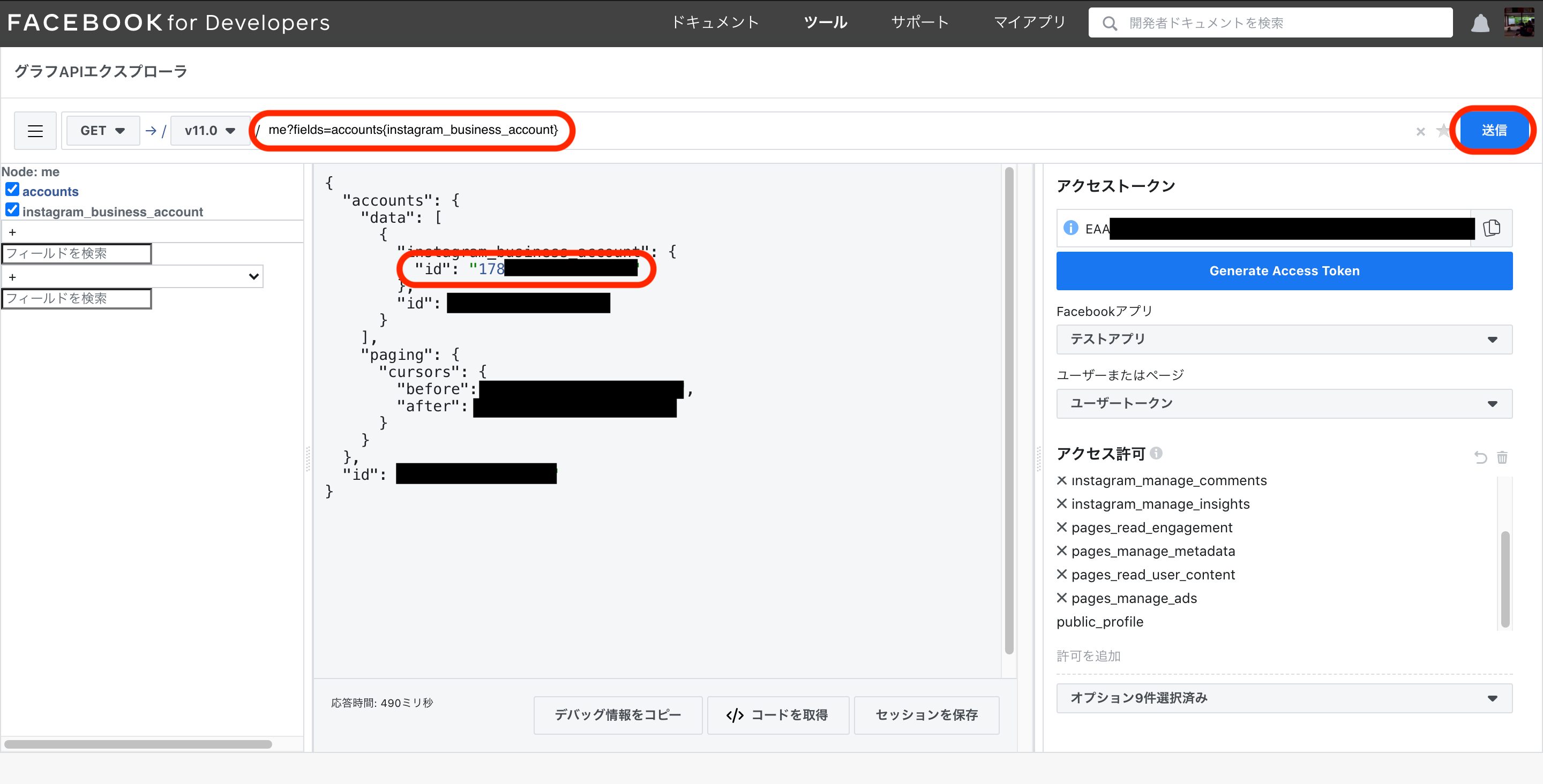Remove the pages_read_user_content permission
Viewport: 1543px width, 784px height.
tap(1061, 575)
